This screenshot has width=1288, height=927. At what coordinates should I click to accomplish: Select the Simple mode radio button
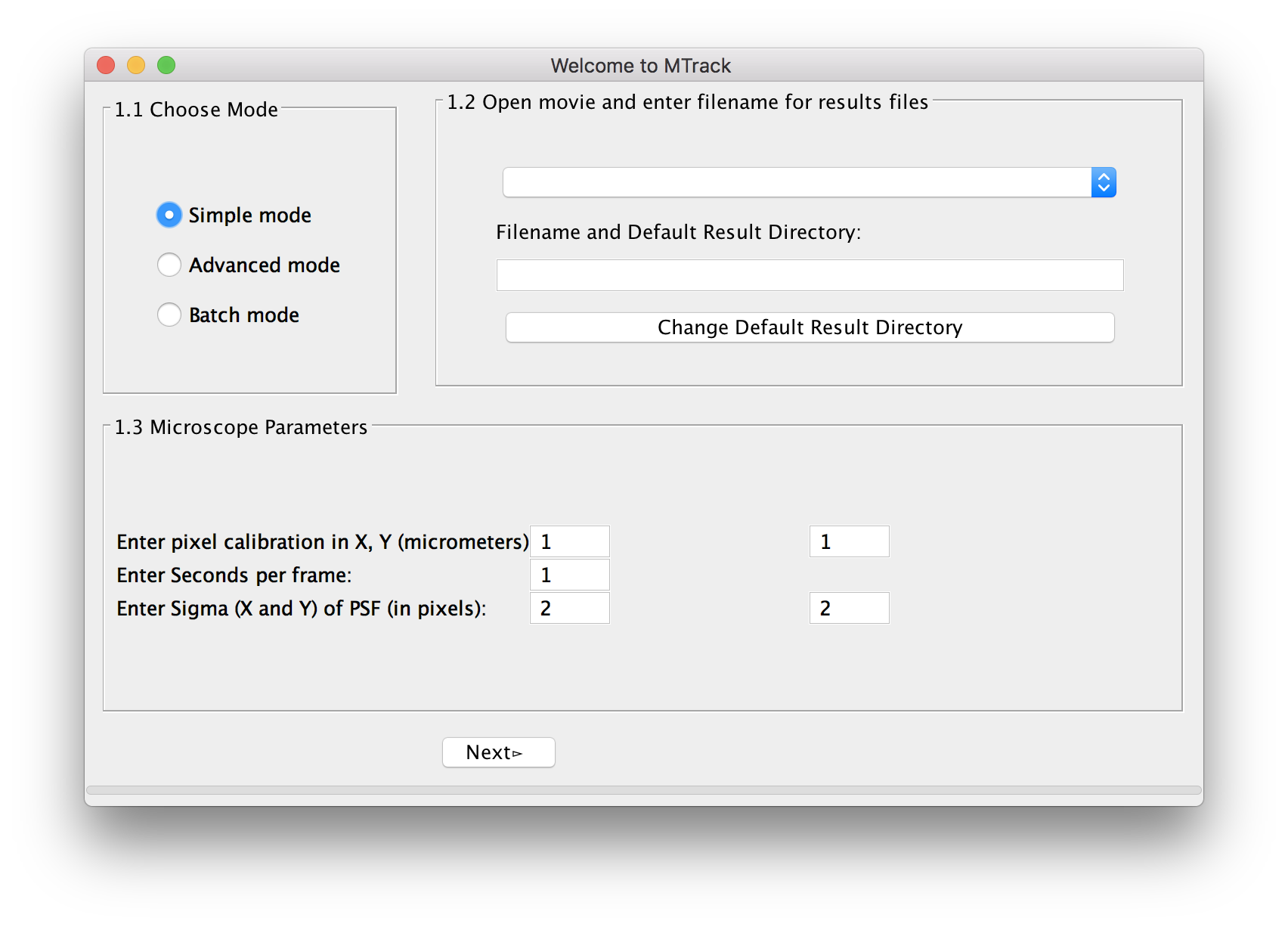point(169,215)
